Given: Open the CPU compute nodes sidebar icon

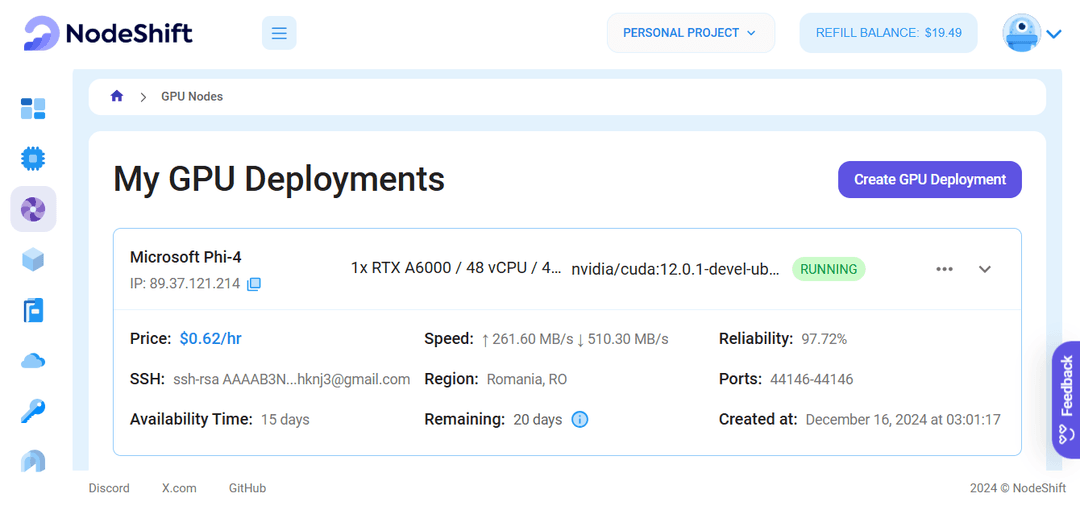Looking at the screenshot, I should click(33, 159).
